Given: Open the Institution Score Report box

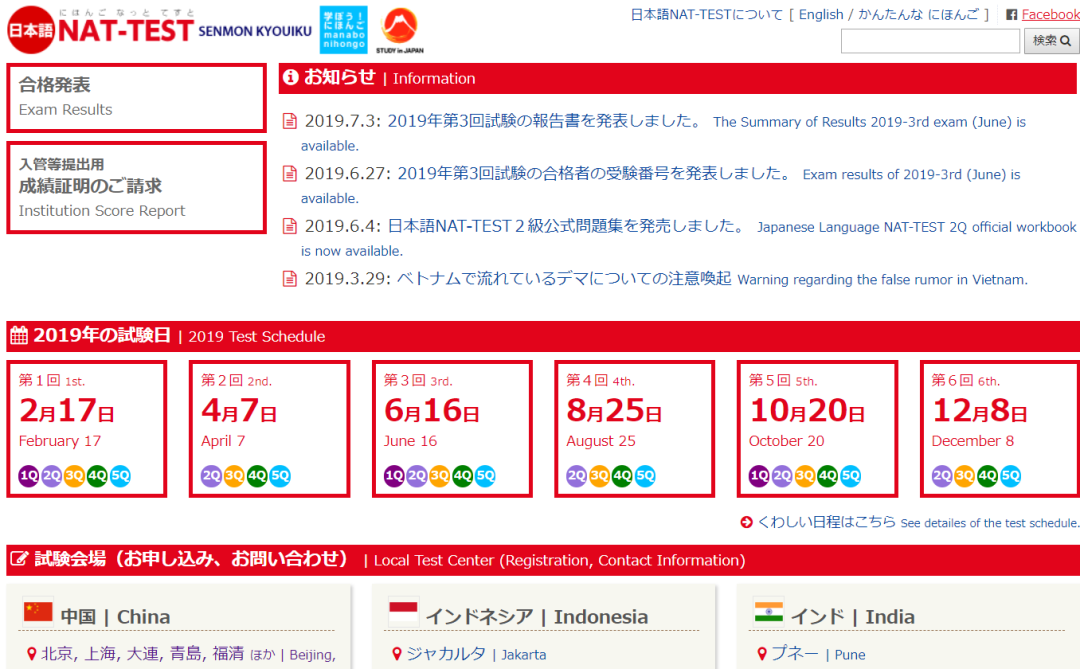Looking at the screenshot, I should click(x=136, y=187).
